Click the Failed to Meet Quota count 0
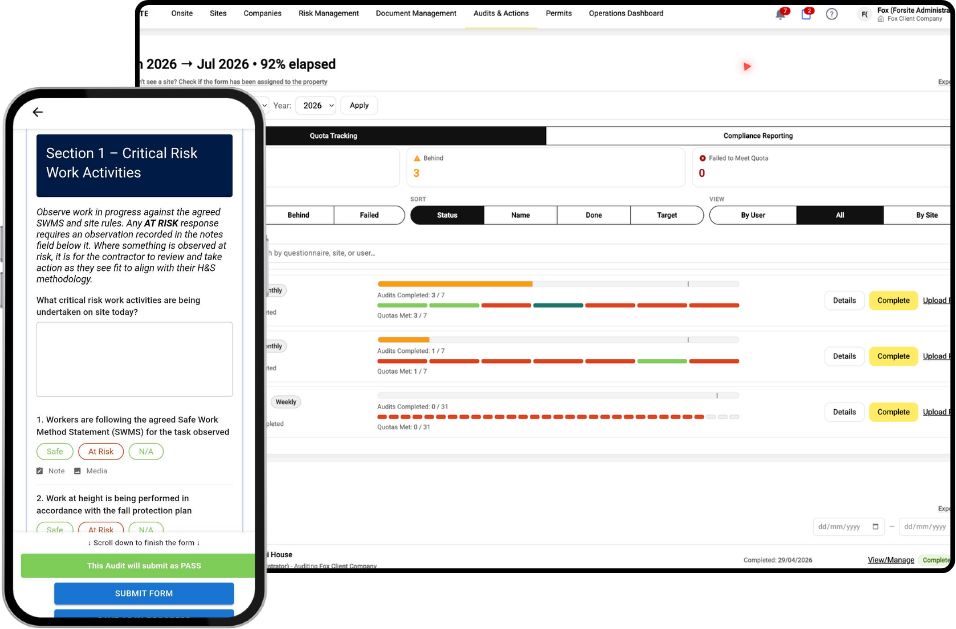This screenshot has height=629, width=956. tap(702, 174)
